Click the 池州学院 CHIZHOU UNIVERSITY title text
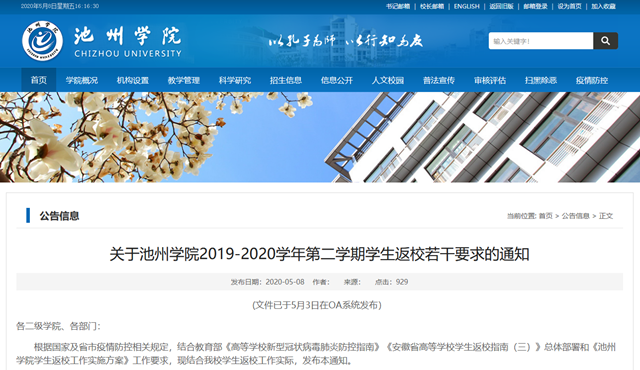 pos(128,41)
